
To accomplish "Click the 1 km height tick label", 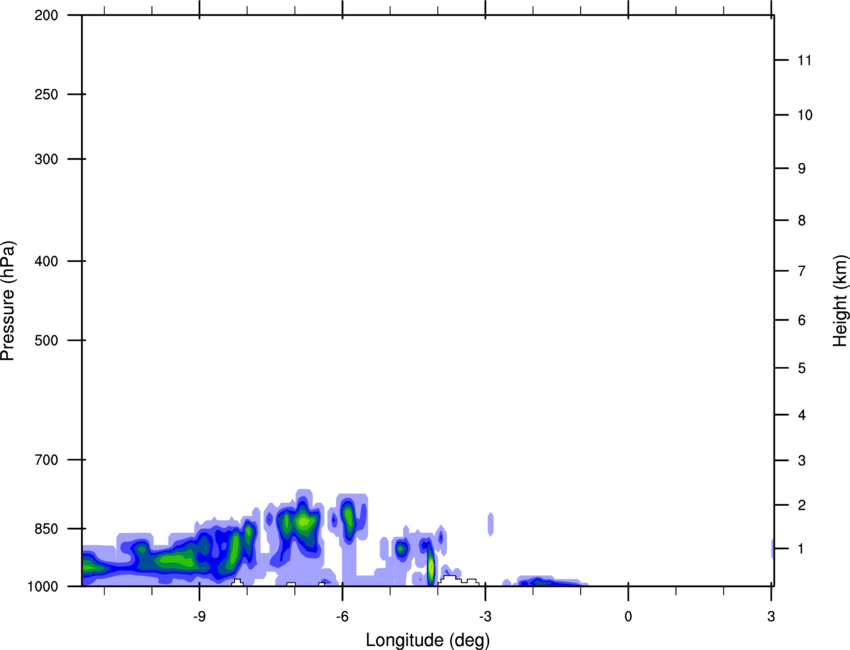I will pyautogui.click(x=800, y=549).
